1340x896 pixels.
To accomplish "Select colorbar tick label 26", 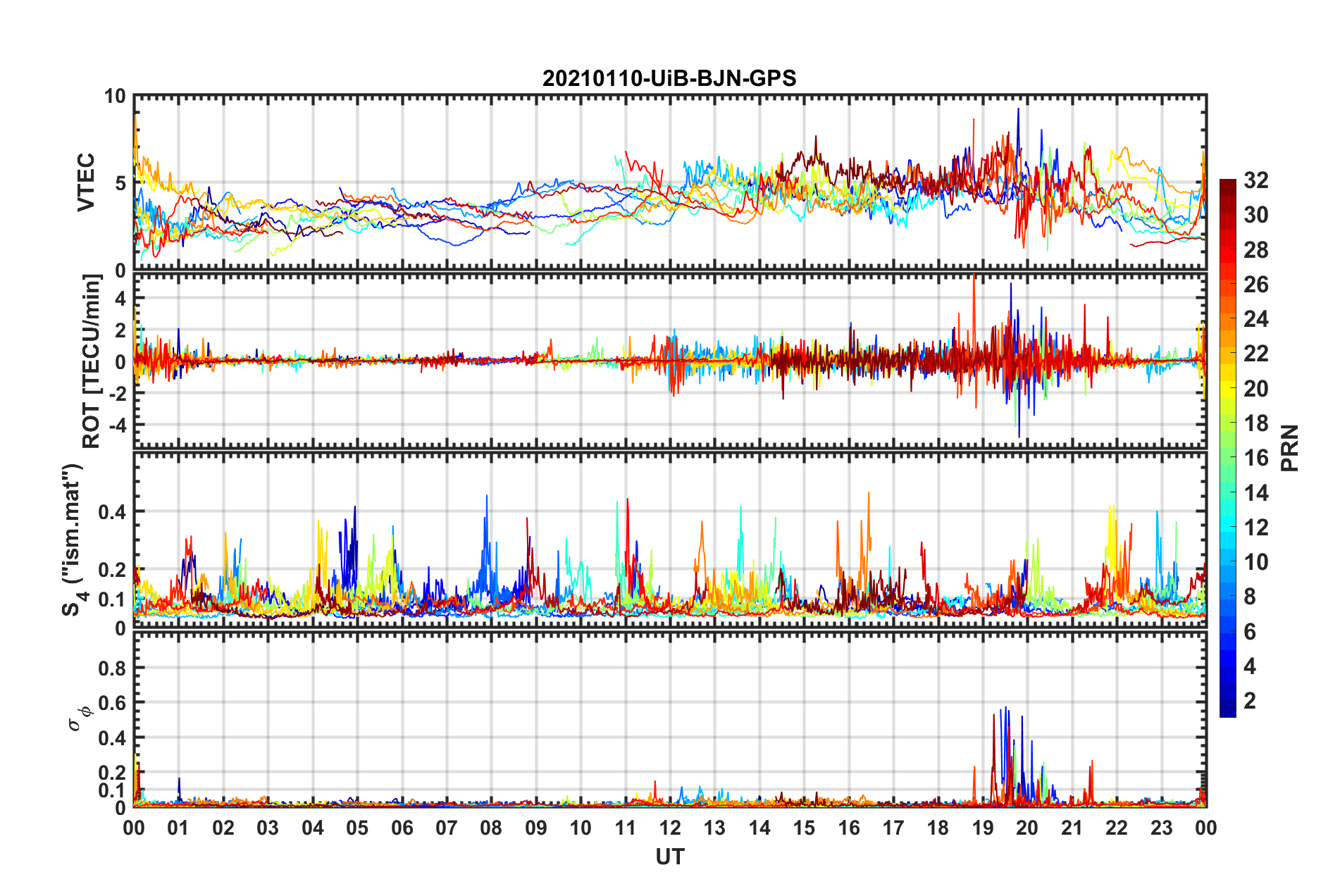I will 1256,285.
